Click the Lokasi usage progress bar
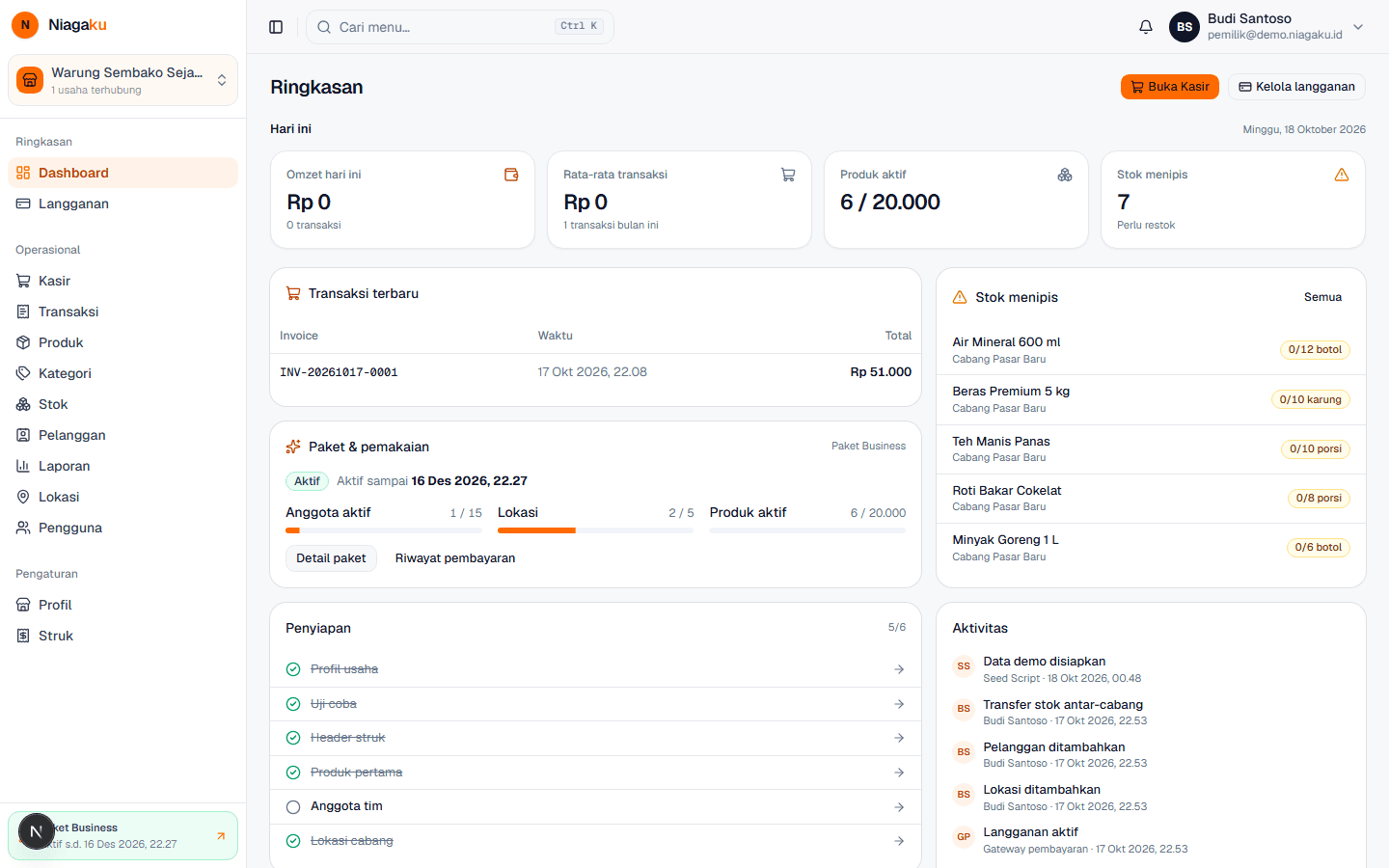Viewport: 1389px width, 868px height. point(595,530)
